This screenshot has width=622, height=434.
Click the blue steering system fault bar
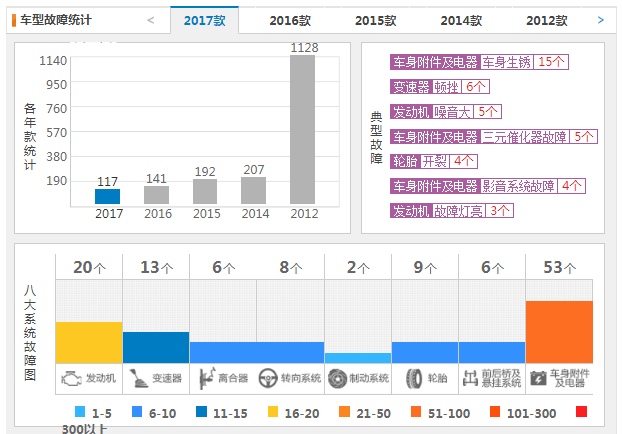(290, 353)
